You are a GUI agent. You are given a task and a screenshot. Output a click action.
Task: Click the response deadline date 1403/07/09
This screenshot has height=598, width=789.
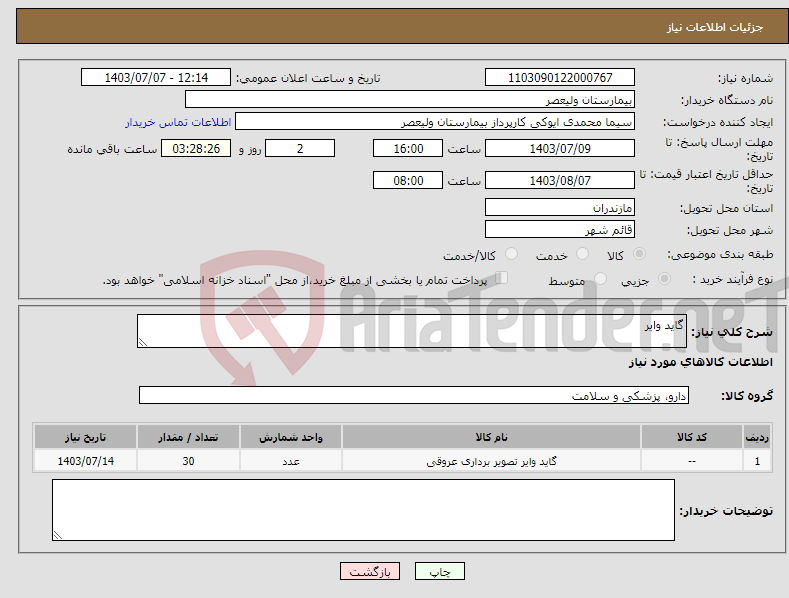pyautogui.click(x=560, y=148)
